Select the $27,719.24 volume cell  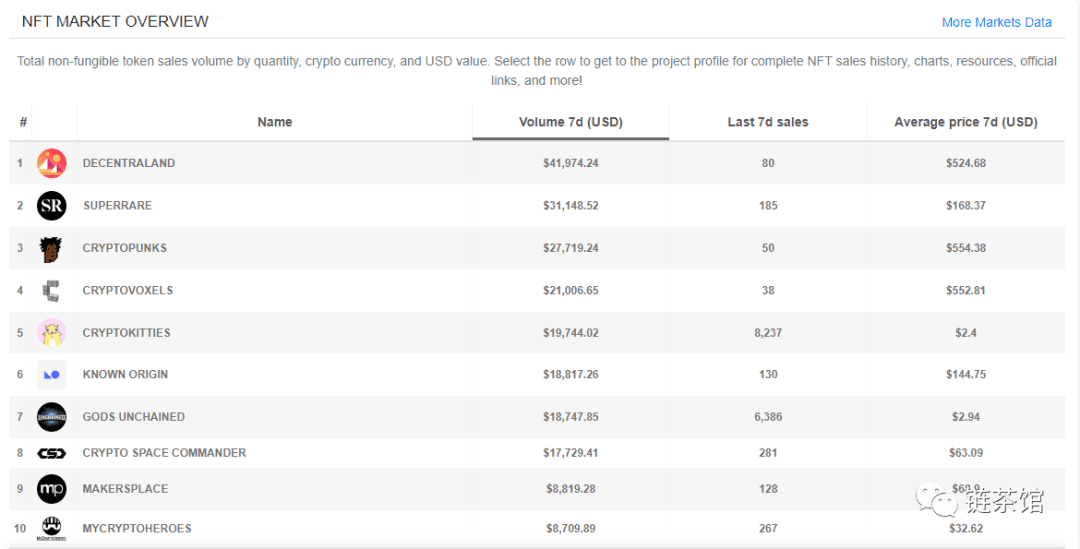[x=570, y=248]
